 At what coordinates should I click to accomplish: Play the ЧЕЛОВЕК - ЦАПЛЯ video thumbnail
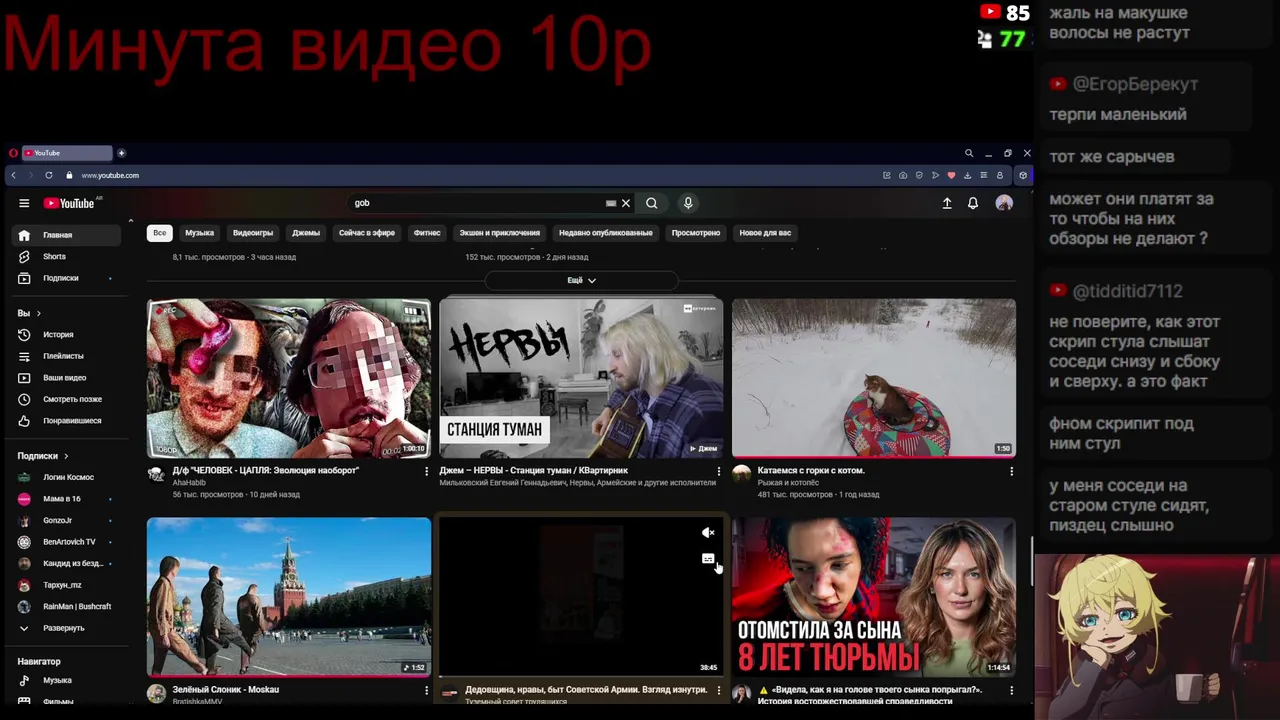pyautogui.click(x=289, y=378)
